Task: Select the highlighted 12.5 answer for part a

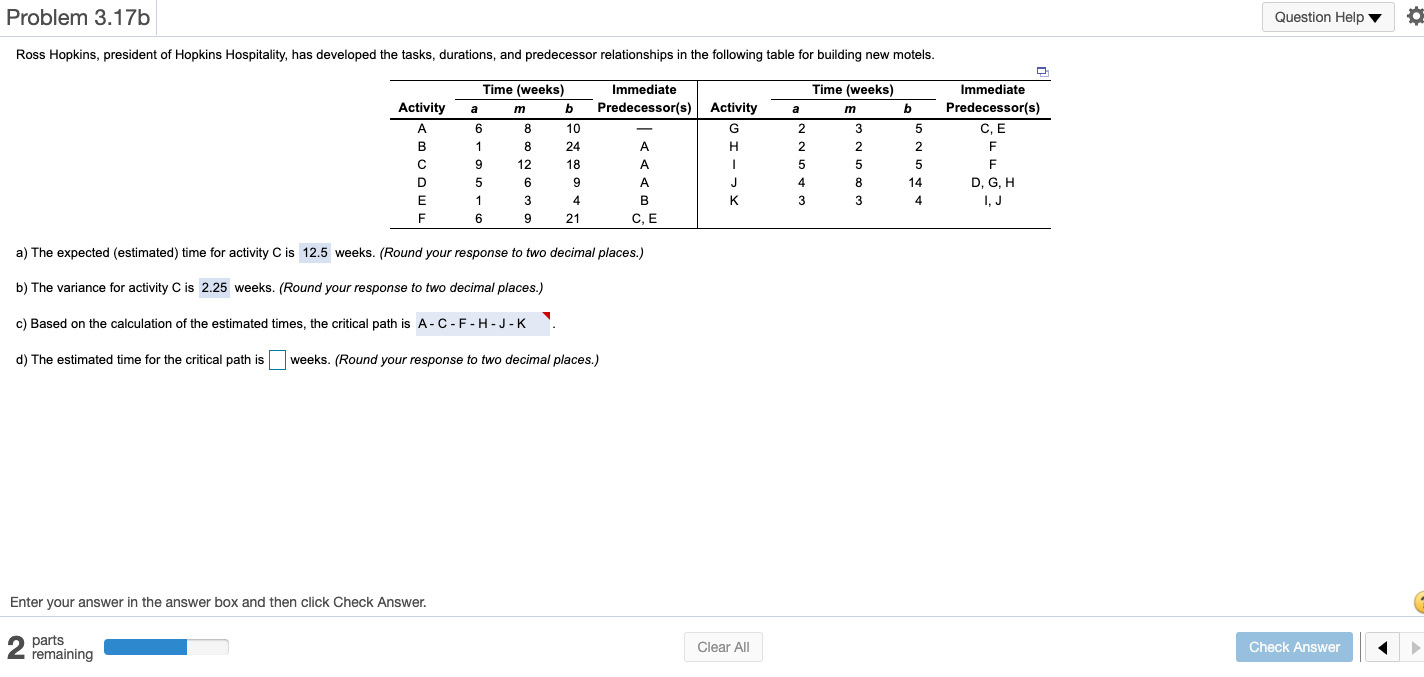Action: tap(314, 252)
